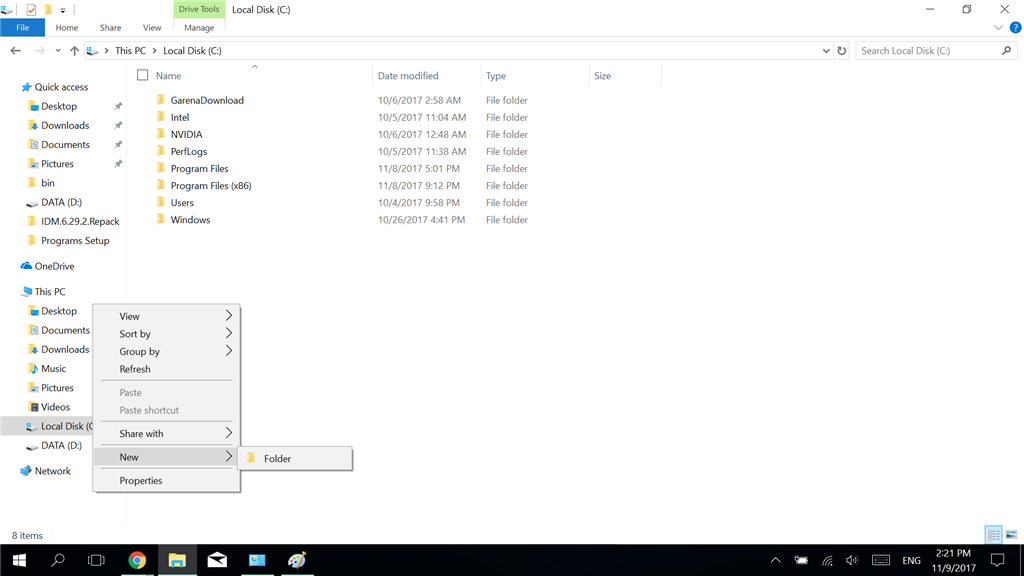Refresh the address bar location

pos(841,50)
